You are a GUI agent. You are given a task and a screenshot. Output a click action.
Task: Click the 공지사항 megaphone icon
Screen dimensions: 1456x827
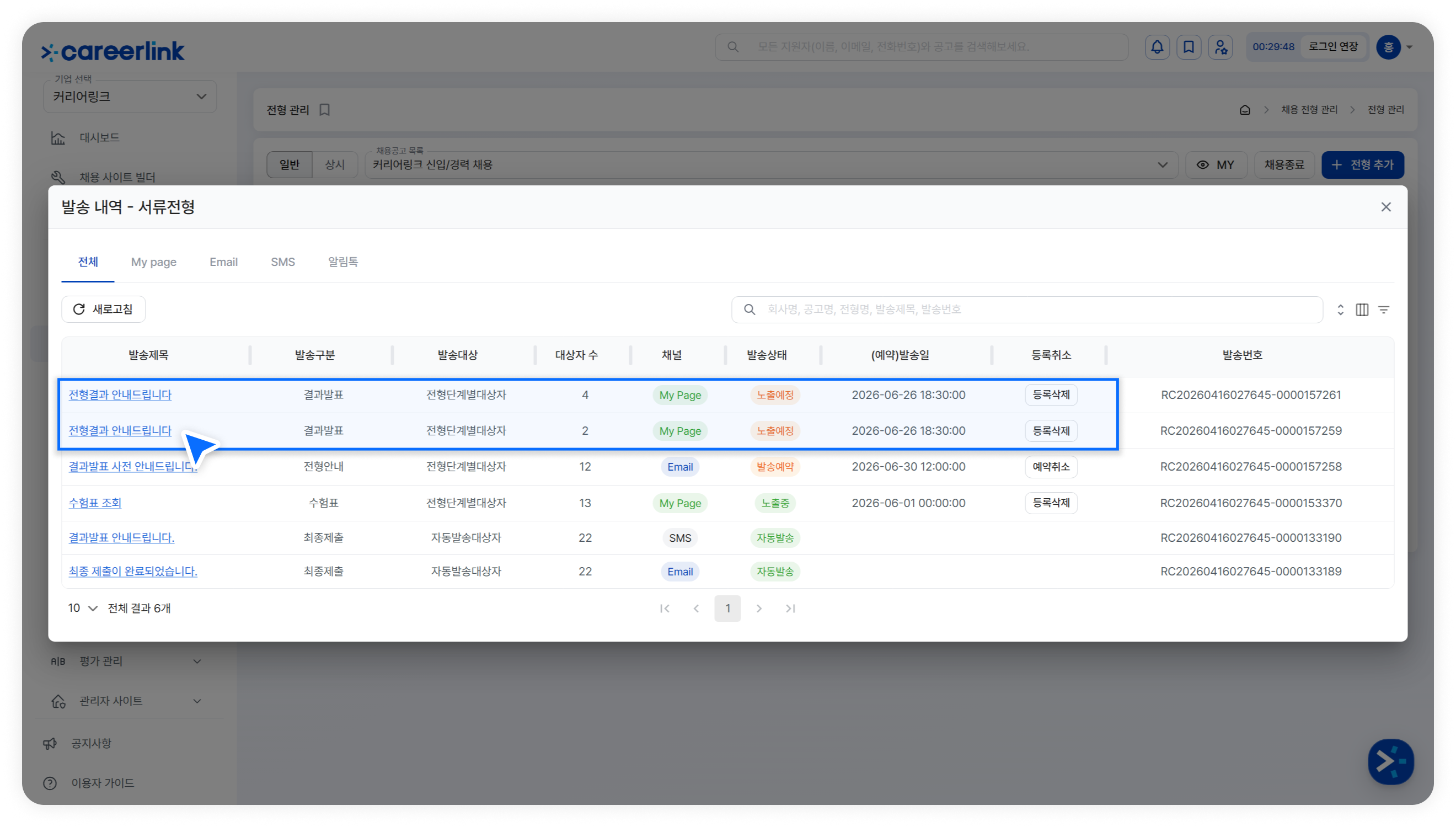tap(50, 744)
